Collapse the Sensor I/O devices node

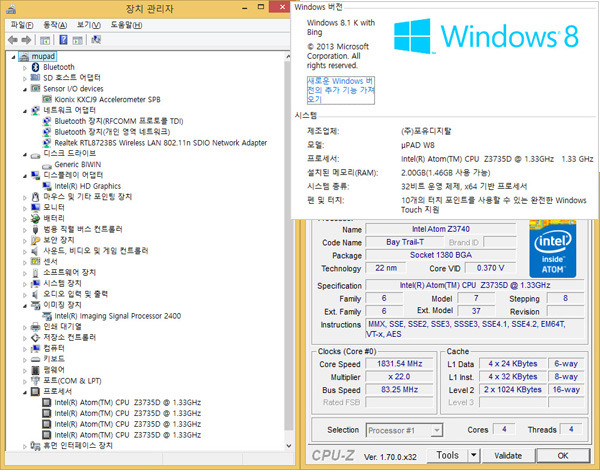(25, 89)
